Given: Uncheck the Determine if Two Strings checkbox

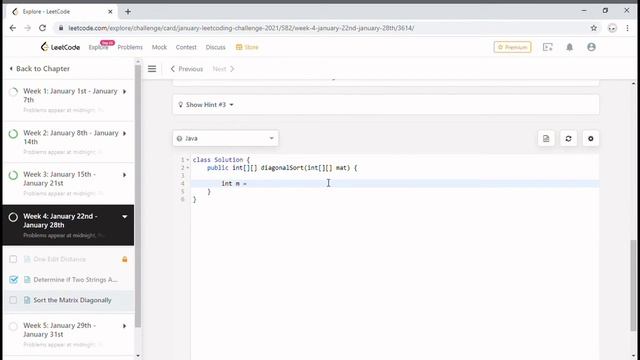Looking at the screenshot, I should [x=13, y=280].
